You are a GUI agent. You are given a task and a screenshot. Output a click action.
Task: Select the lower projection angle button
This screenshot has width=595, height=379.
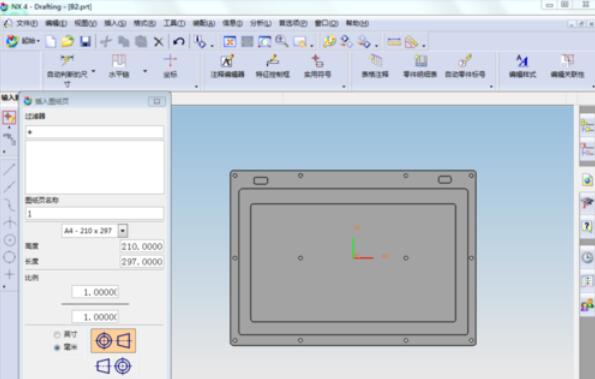[x=113, y=366]
